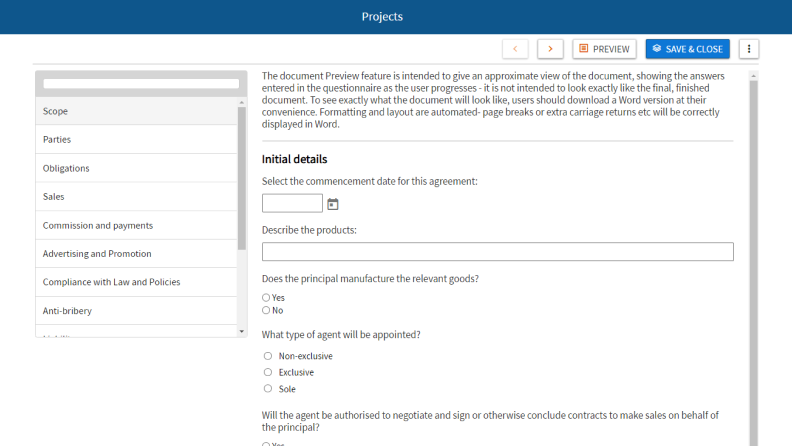The width and height of the screenshot is (792, 446).
Task: Click the commencement date input field
Action: coord(292,204)
